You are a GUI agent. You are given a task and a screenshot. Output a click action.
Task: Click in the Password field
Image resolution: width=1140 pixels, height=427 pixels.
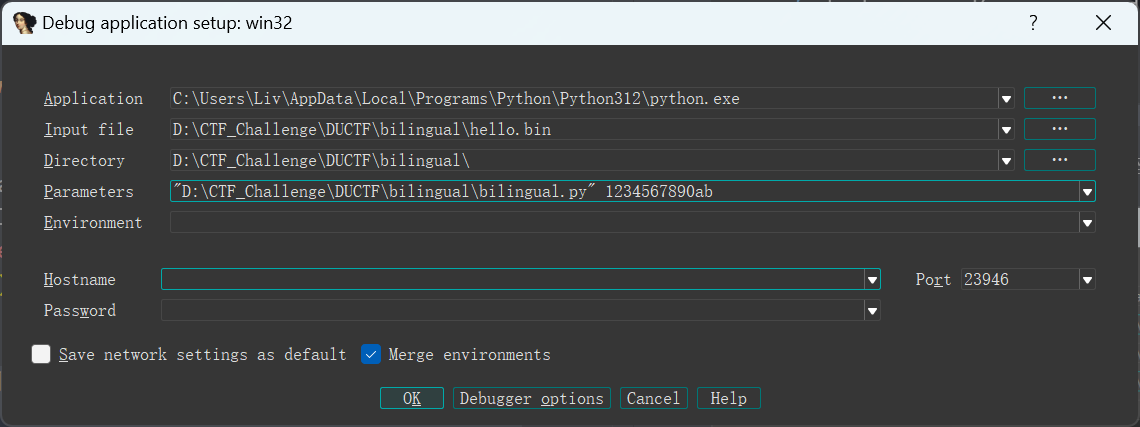pos(513,311)
